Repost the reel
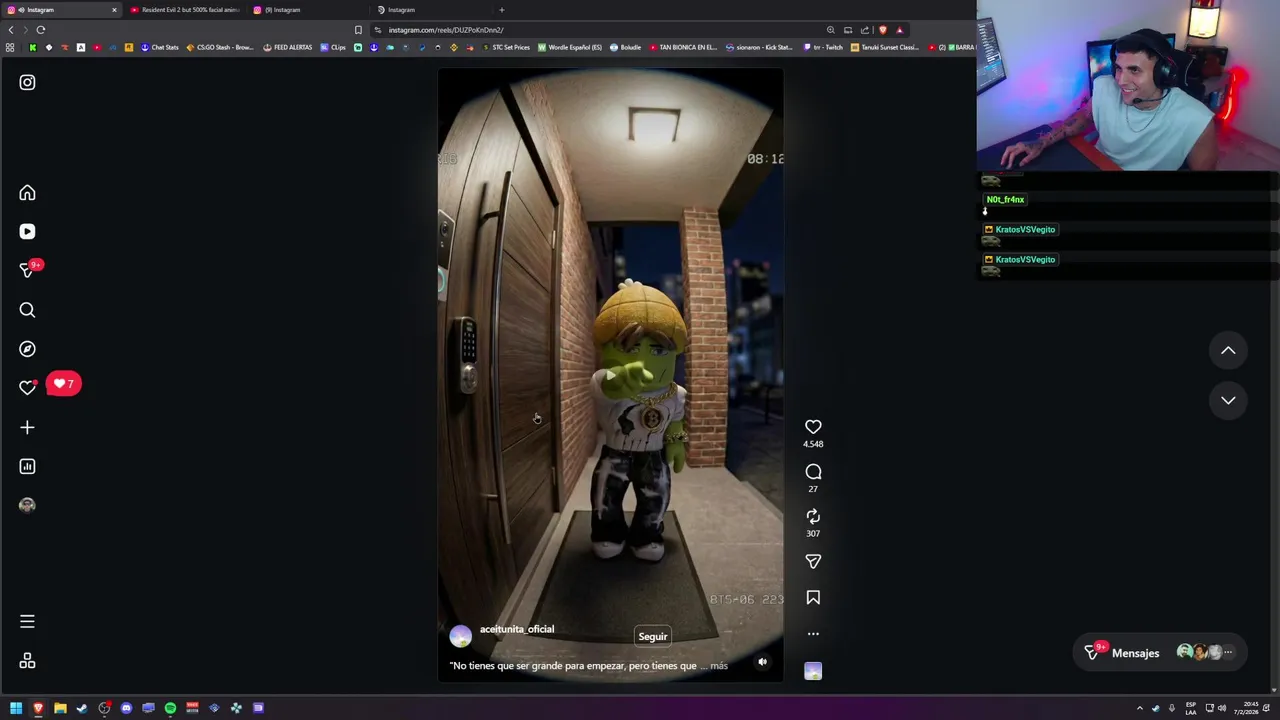The image size is (1280, 720). tap(813, 516)
